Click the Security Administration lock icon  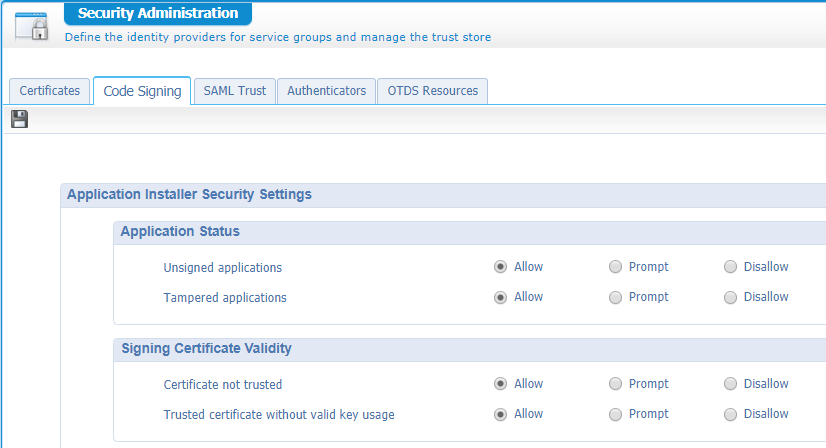[x=31, y=26]
